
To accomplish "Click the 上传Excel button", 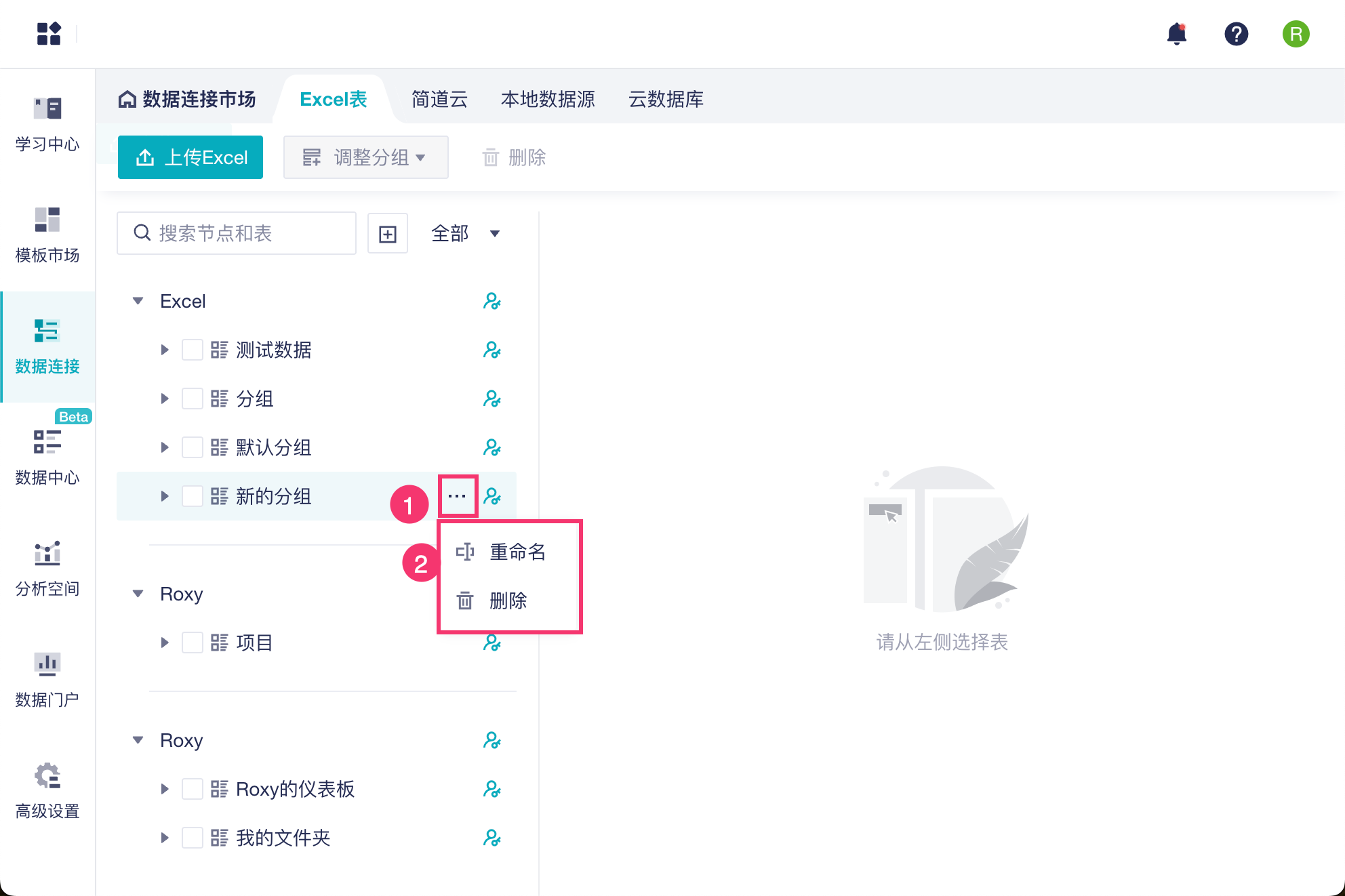I will [x=190, y=157].
